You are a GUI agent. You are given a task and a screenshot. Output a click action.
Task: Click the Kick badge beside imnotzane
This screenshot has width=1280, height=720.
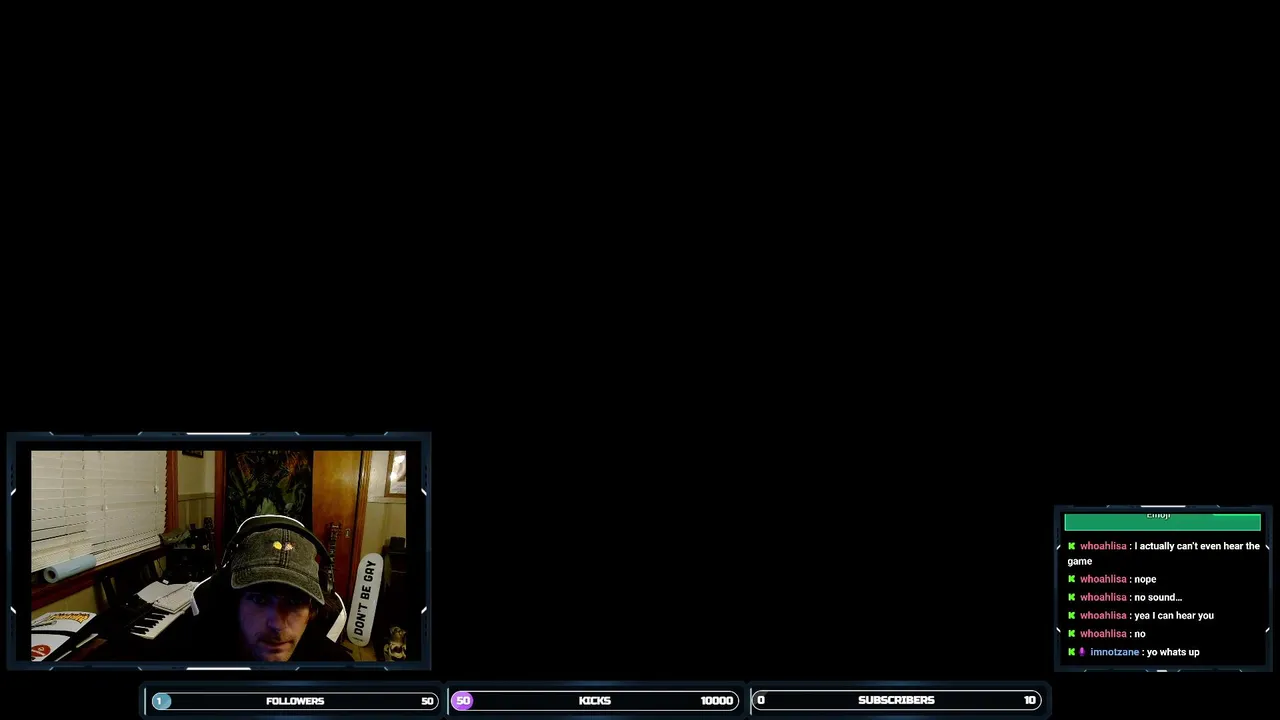(x=1071, y=652)
